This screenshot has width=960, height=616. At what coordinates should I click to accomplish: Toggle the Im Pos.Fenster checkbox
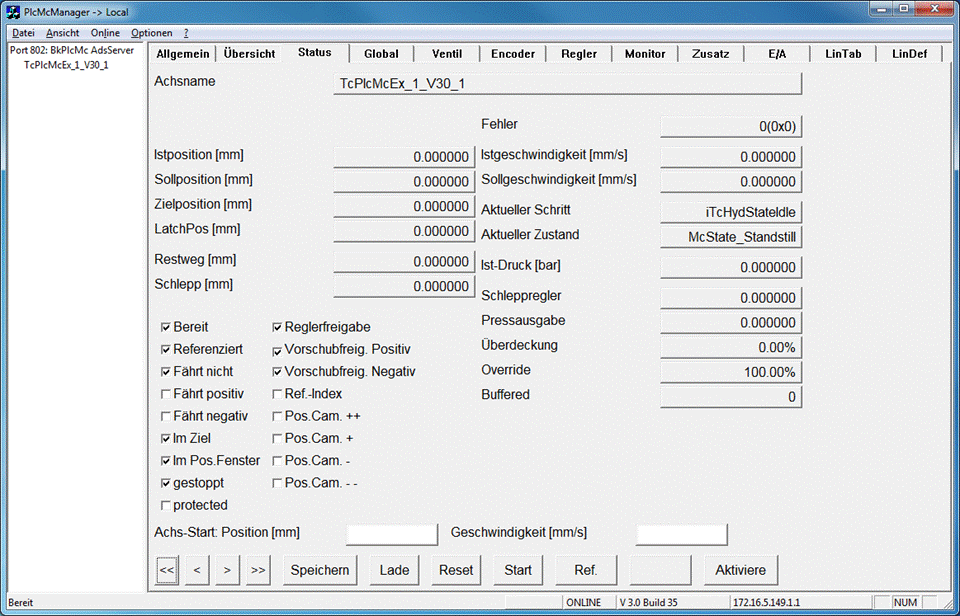[x=165, y=460]
